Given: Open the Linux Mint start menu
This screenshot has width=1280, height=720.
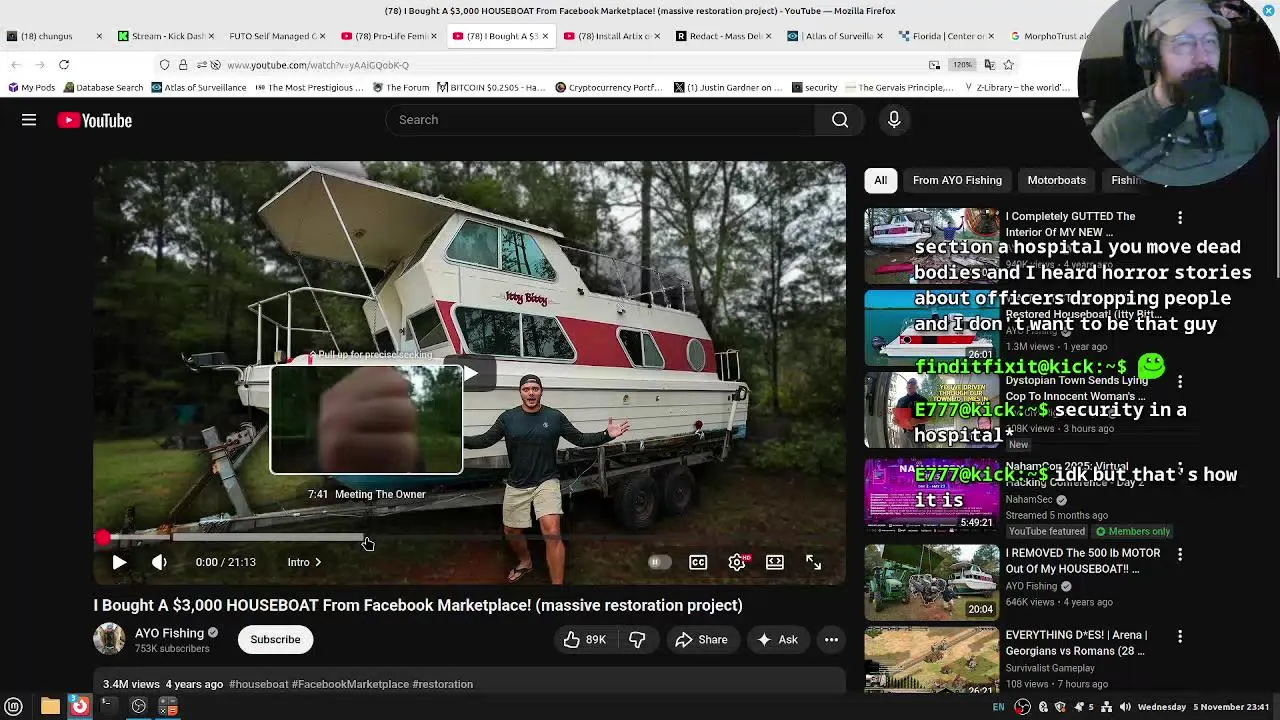Looking at the screenshot, I should 14,707.
